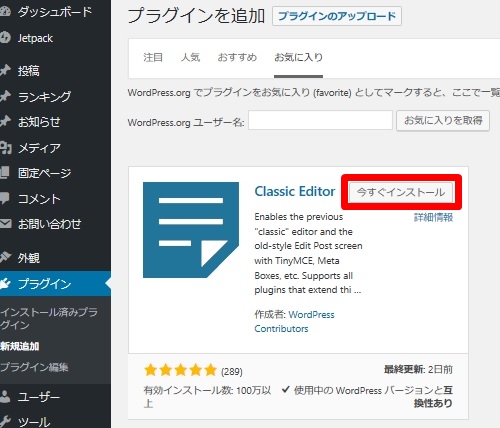Go to ダッシュボード dashboard icon

(5, 12)
